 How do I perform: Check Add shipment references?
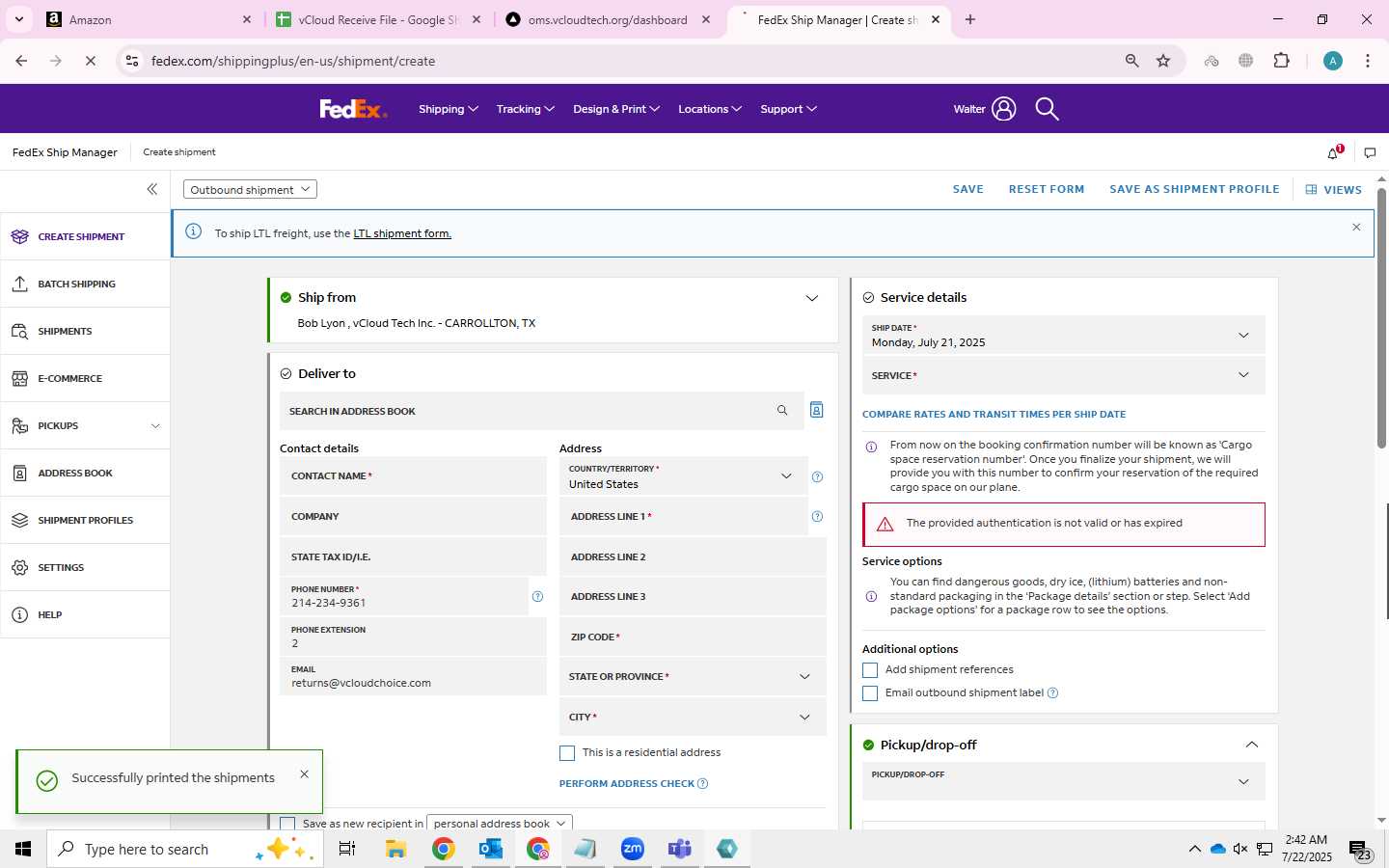coord(870,670)
